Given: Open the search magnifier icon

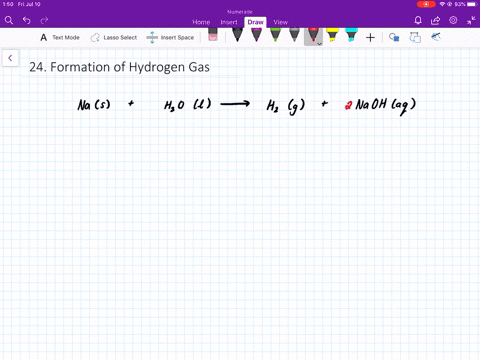Looking at the screenshot, I should (9, 20).
